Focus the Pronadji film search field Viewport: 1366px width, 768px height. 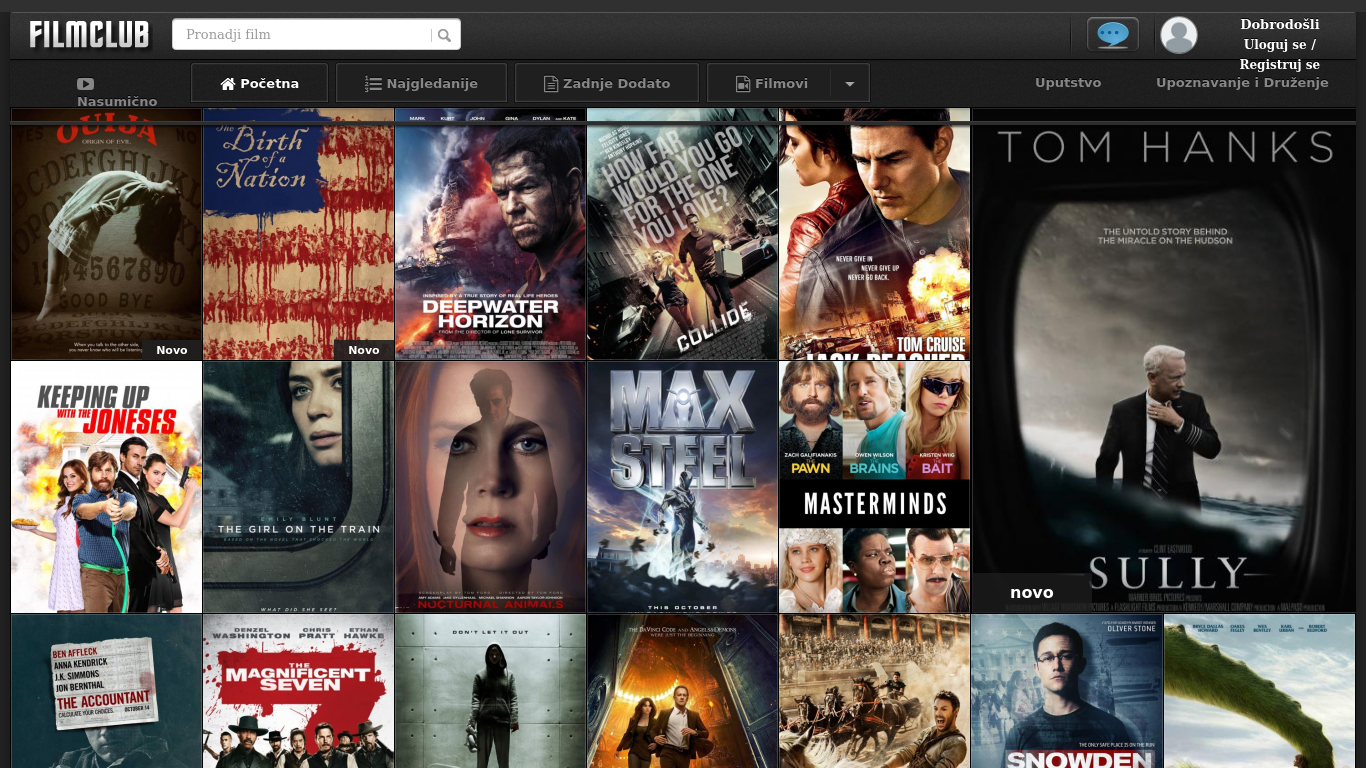tap(316, 35)
